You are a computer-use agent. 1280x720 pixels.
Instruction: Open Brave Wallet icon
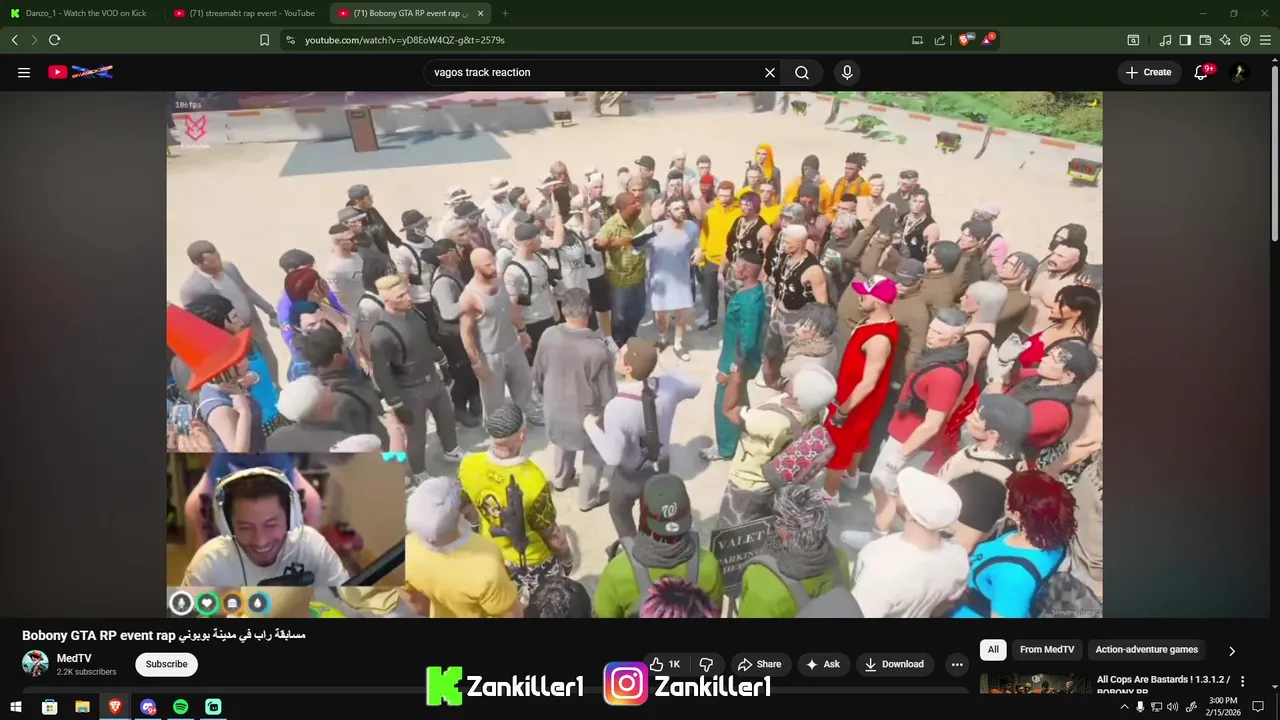pyautogui.click(x=1205, y=40)
